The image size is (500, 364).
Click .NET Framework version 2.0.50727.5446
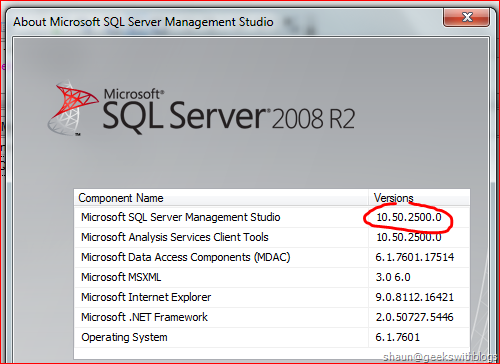coord(415,317)
